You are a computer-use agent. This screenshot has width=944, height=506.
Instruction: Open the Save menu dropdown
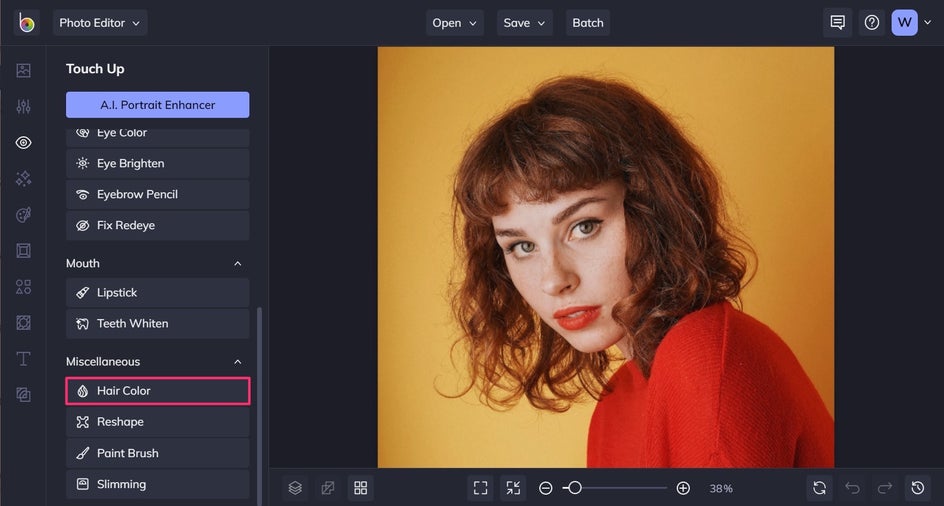coord(524,23)
